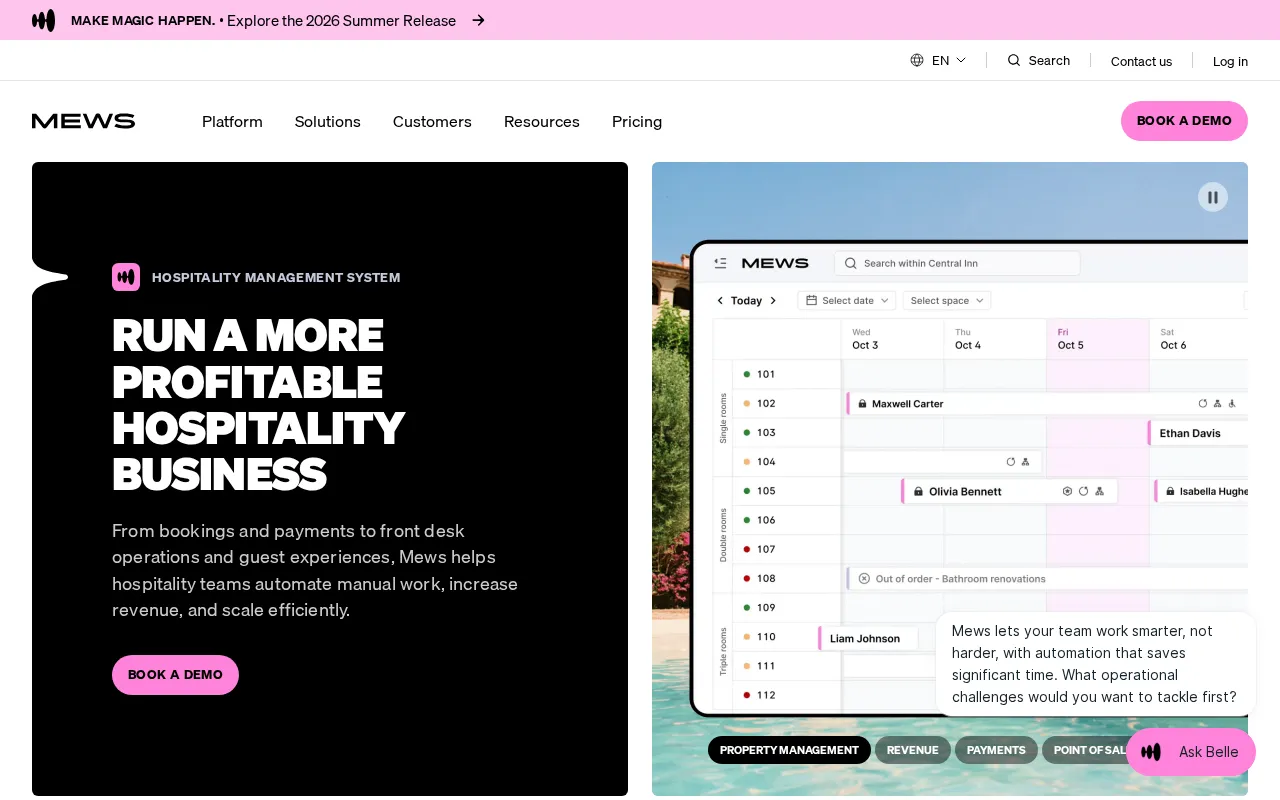This screenshot has width=1280, height=800.
Task: Click the refresh icon on room 104 booking
Action: coord(1011,461)
